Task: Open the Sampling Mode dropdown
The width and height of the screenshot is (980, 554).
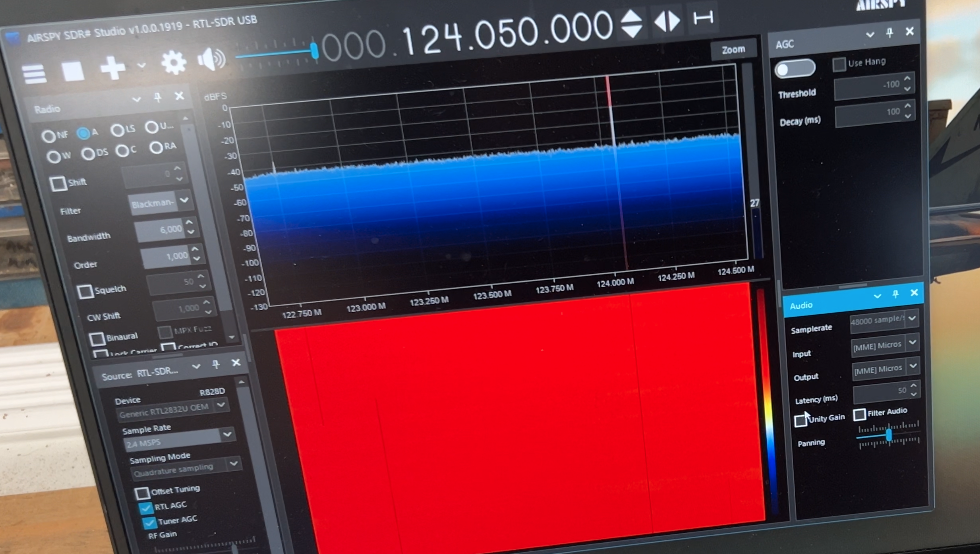Action: tap(185, 467)
